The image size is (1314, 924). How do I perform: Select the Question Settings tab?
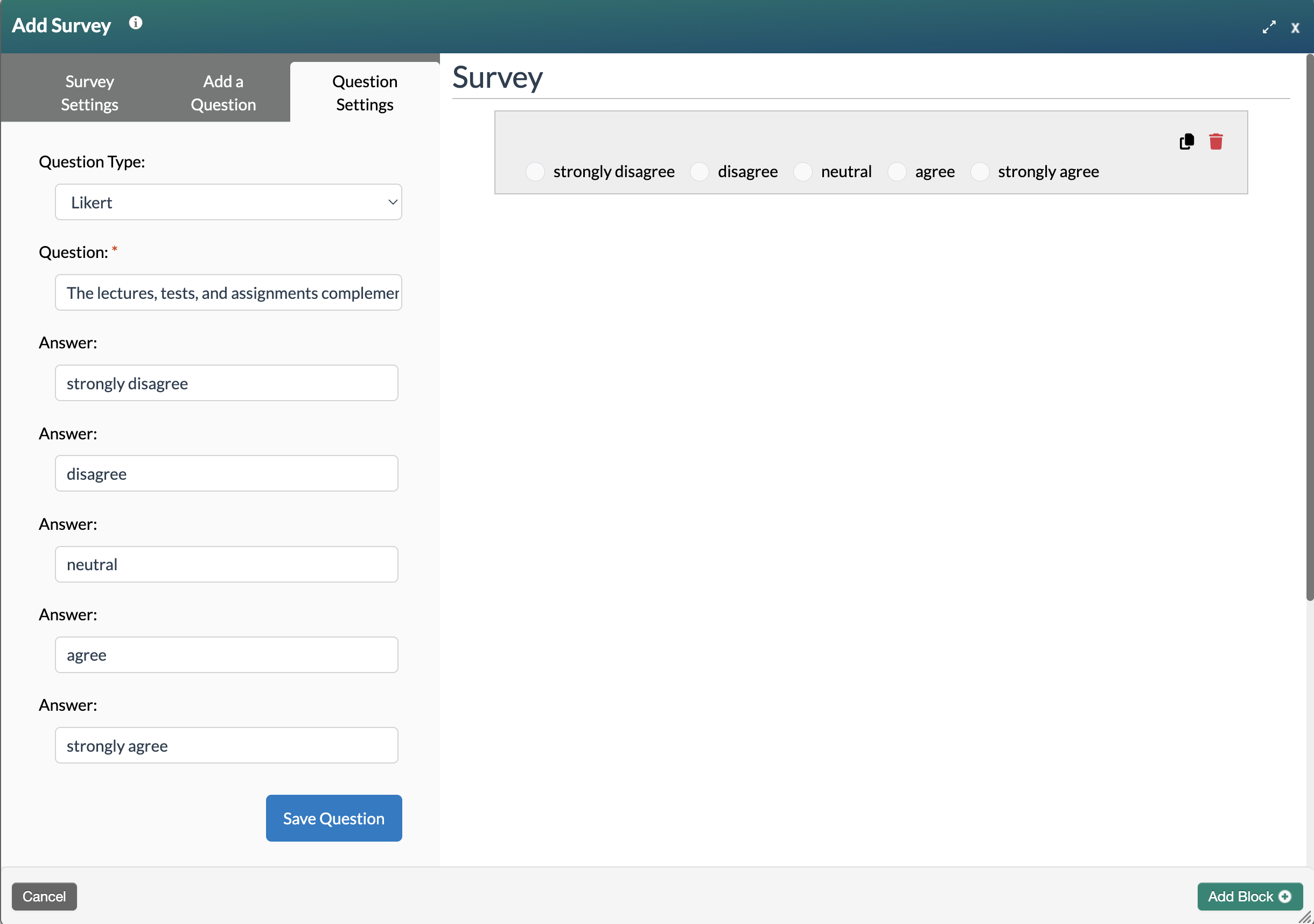(365, 93)
